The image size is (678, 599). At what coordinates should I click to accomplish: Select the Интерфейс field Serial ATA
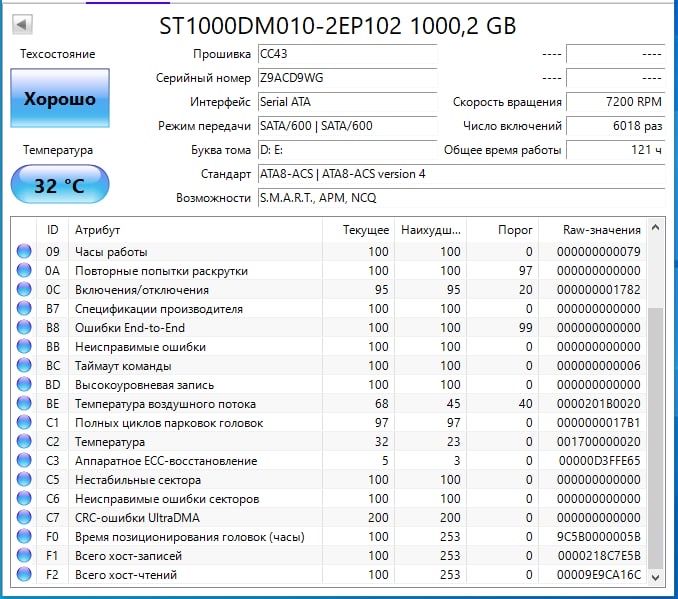coord(348,102)
